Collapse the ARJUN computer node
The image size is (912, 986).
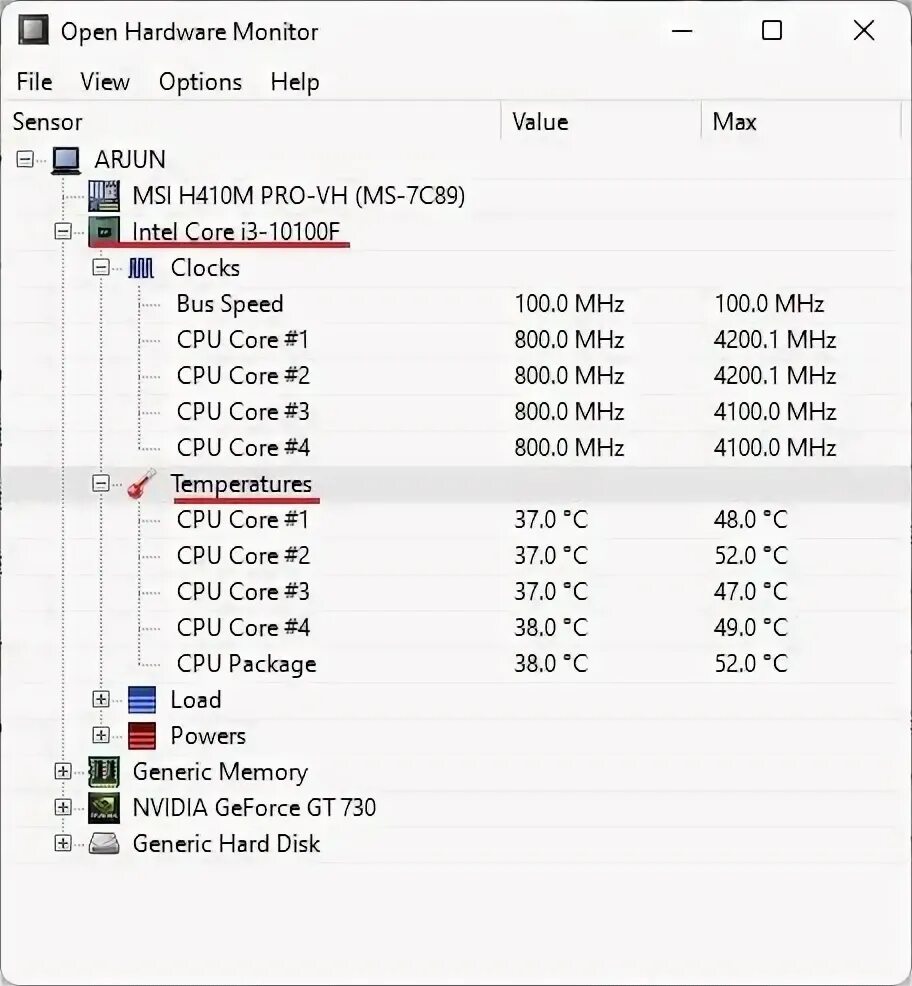click(x=25, y=159)
